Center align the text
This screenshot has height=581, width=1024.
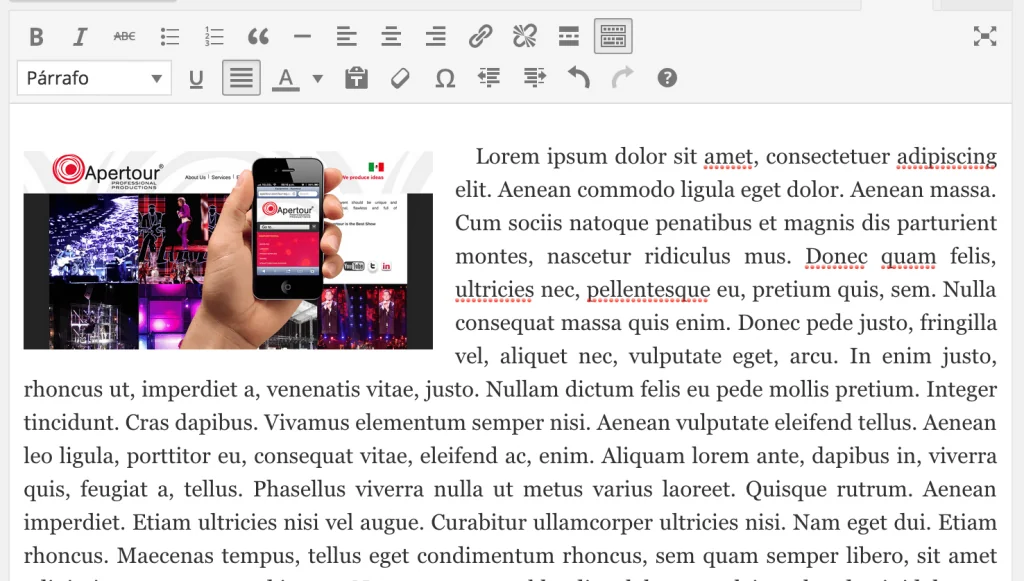[391, 37]
